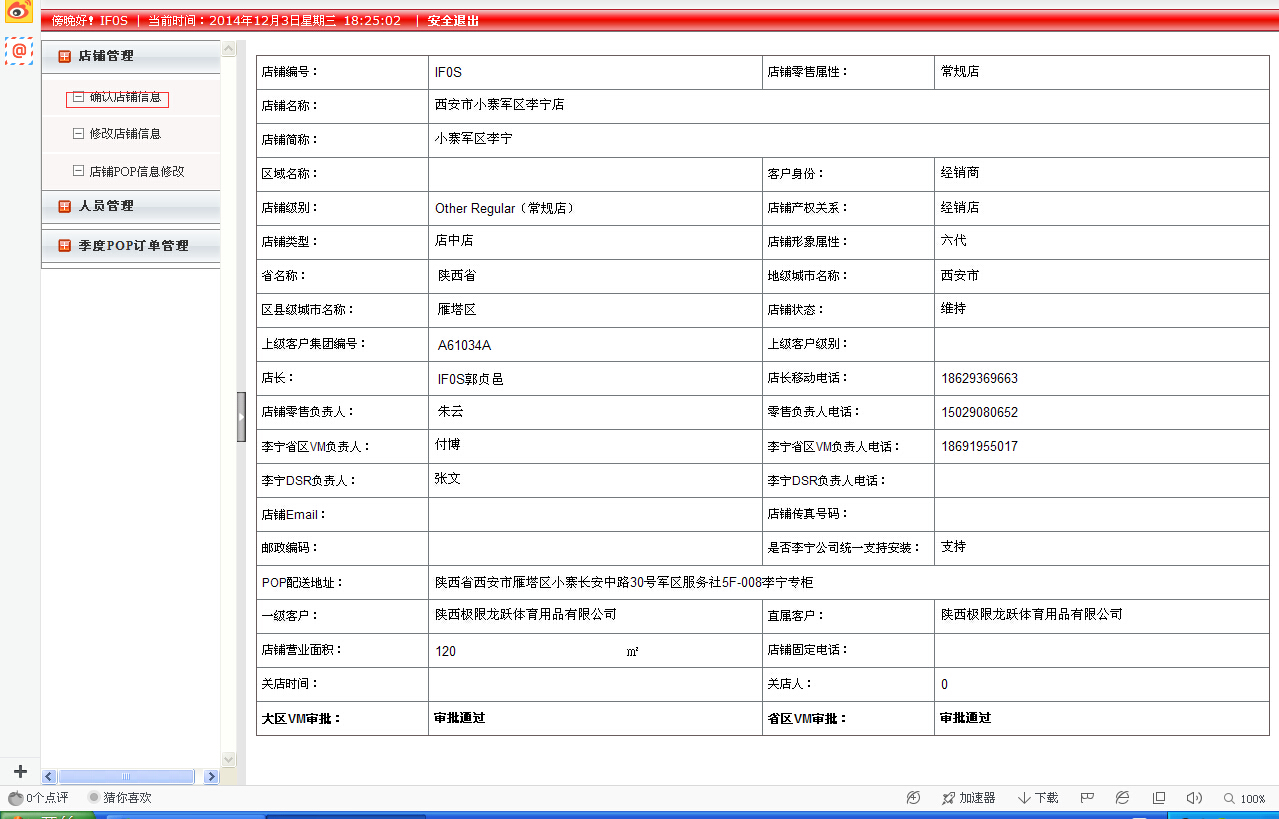
Task: Open 店铺POP信息修改 page
Action: pyautogui.click(x=137, y=171)
